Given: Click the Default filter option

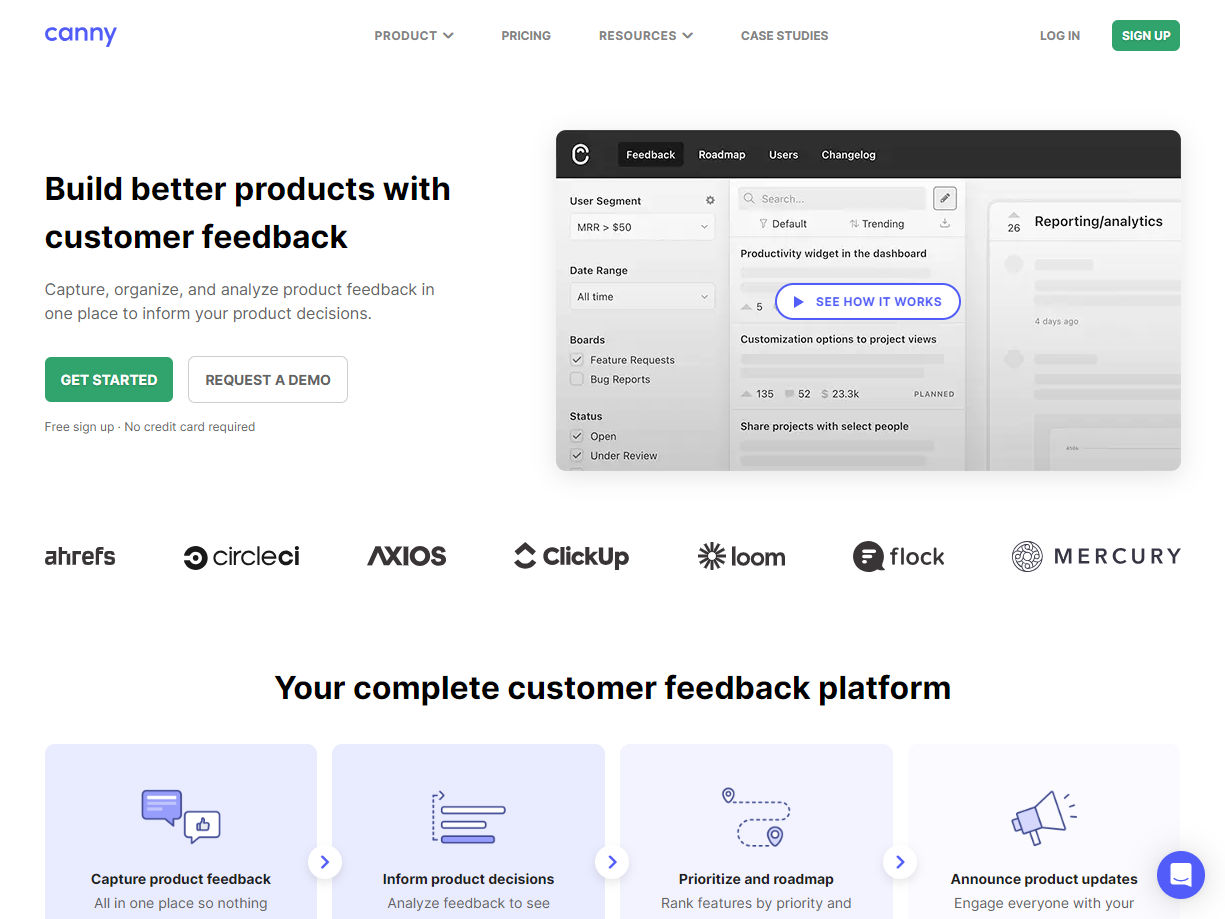Looking at the screenshot, I should 783,224.
